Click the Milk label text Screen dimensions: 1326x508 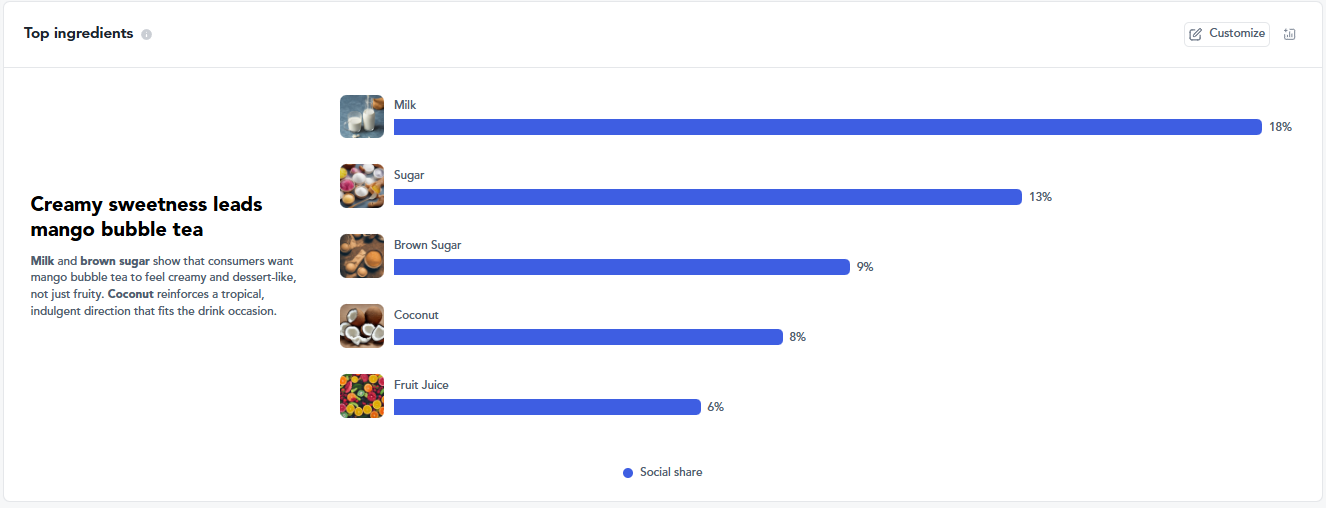click(405, 105)
